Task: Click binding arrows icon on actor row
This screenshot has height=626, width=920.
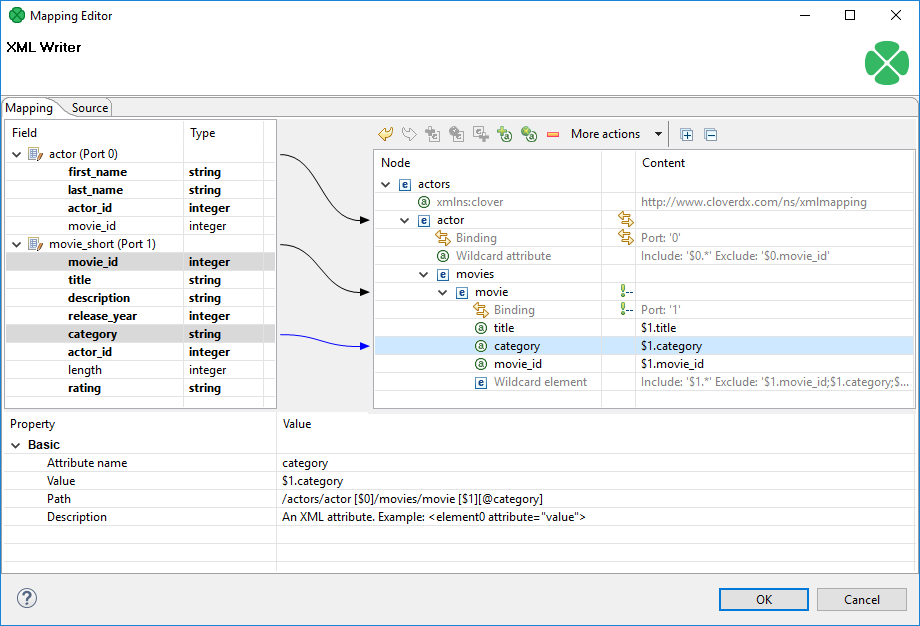Action: click(626, 220)
